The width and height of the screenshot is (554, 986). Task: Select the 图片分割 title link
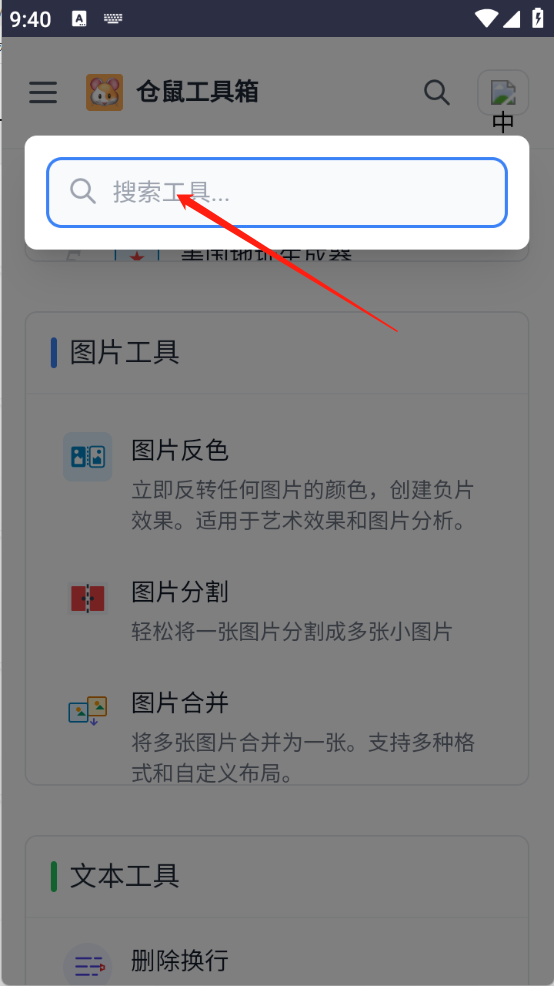pos(180,592)
